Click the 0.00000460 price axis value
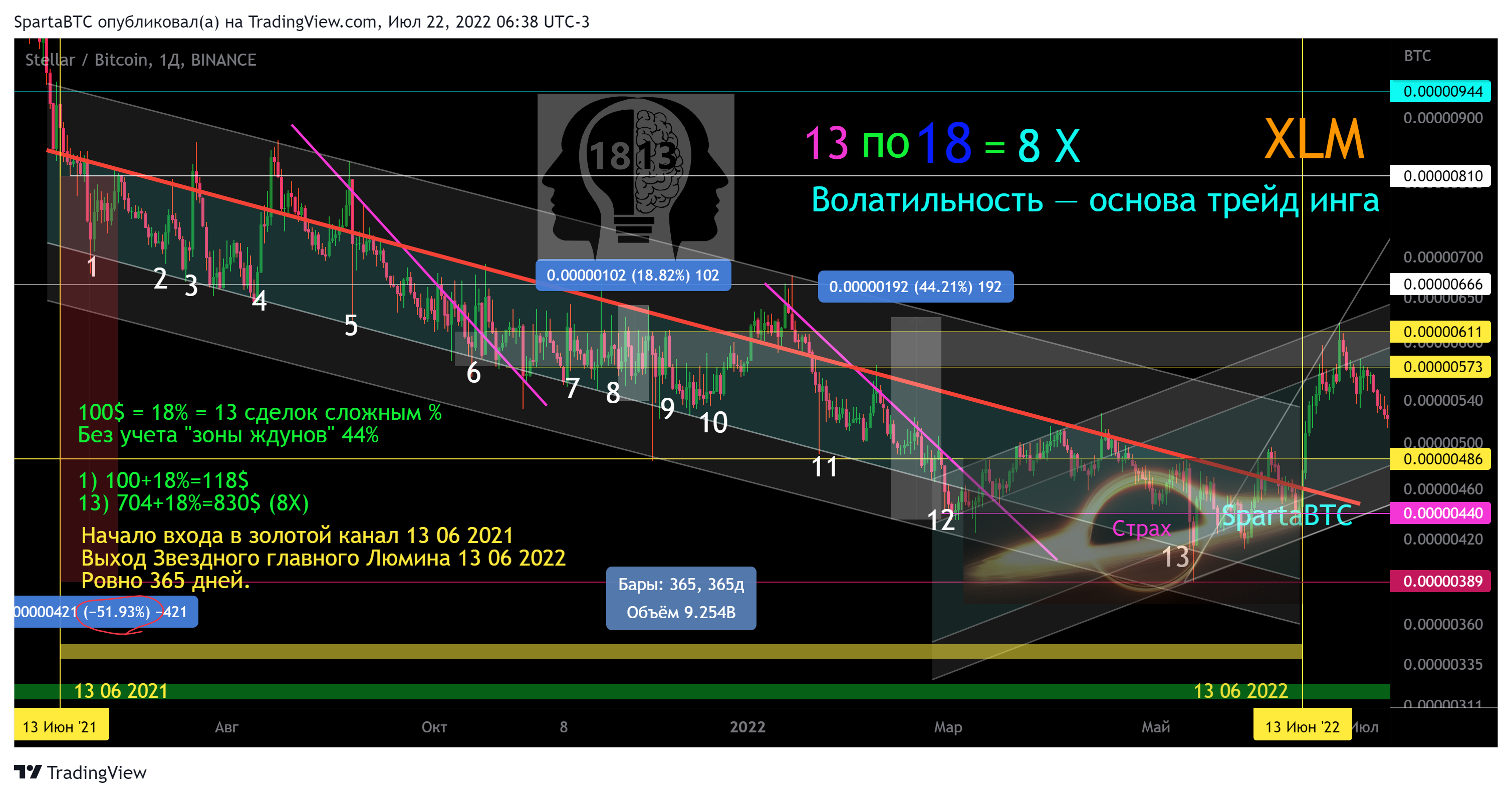1512x797 pixels. click(1443, 489)
